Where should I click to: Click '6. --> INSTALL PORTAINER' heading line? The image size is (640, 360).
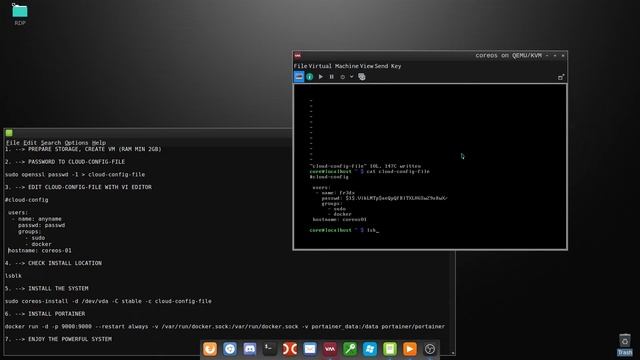pos(45,313)
